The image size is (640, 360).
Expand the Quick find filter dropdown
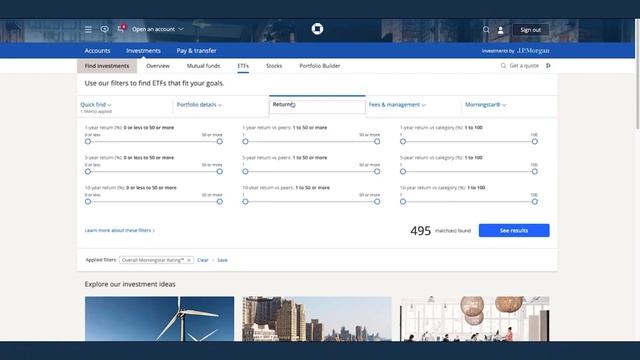pos(96,105)
